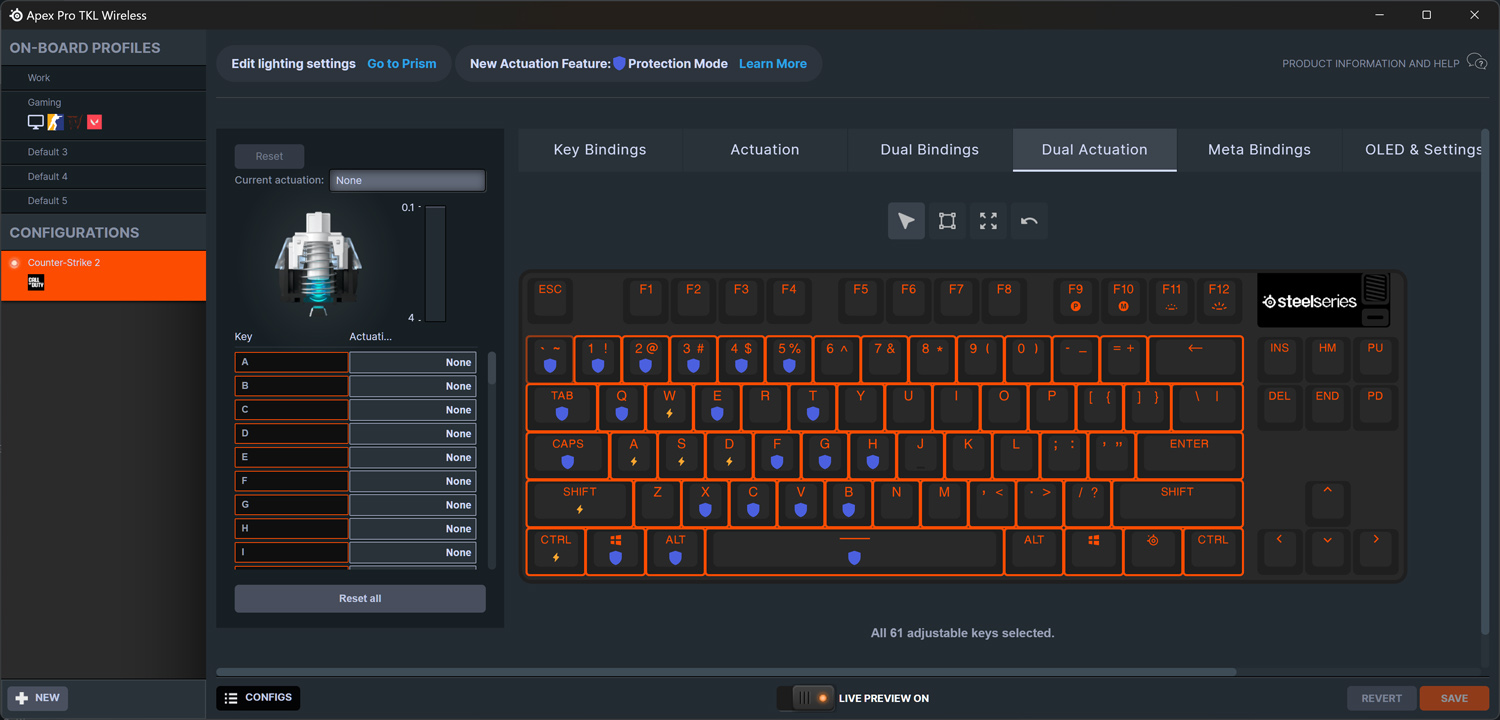This screenshot has height=720, width=1500.
Task: Click the REVERT button
Action: click(1382, 698)
